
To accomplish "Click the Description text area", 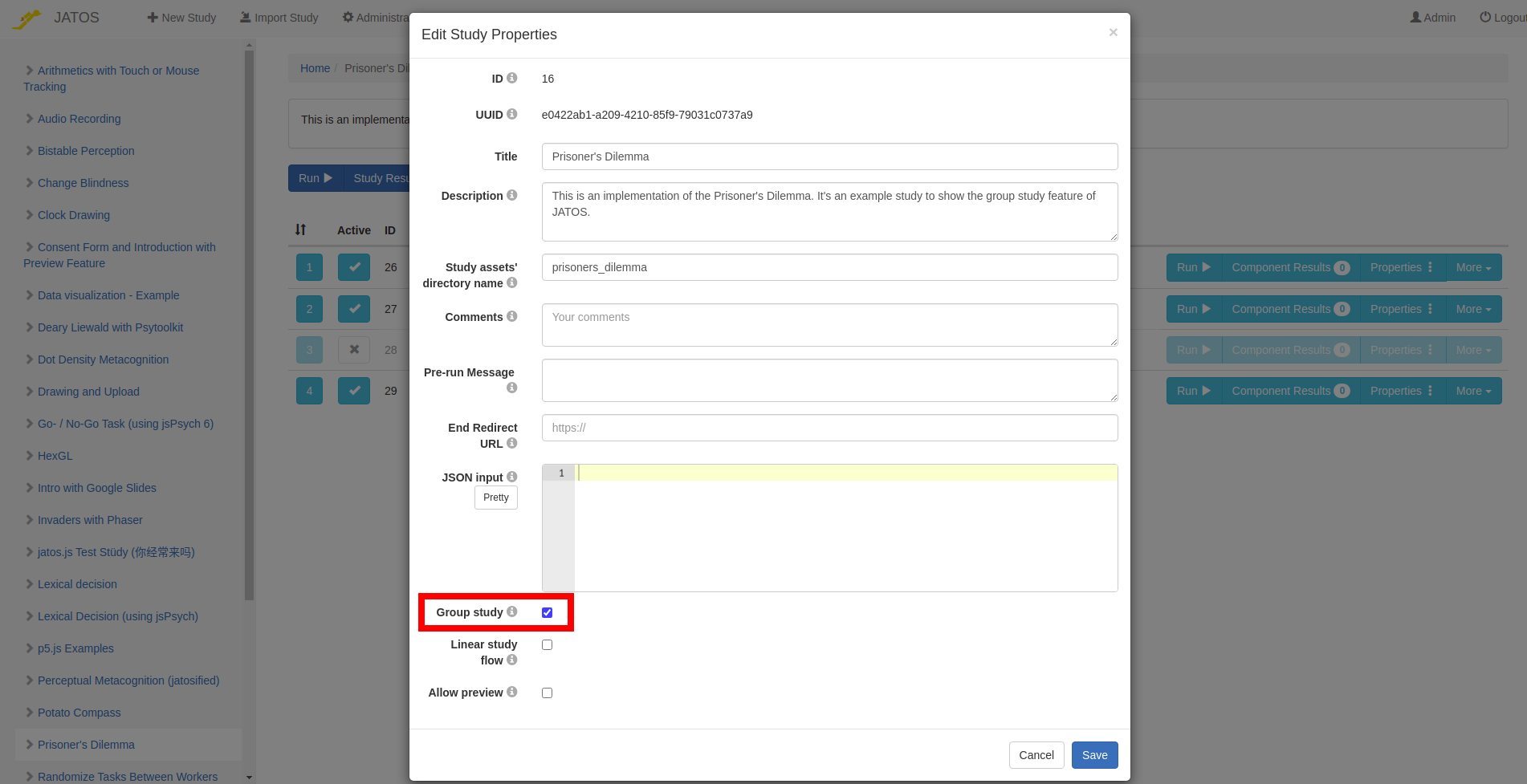I will coord(829,212).
